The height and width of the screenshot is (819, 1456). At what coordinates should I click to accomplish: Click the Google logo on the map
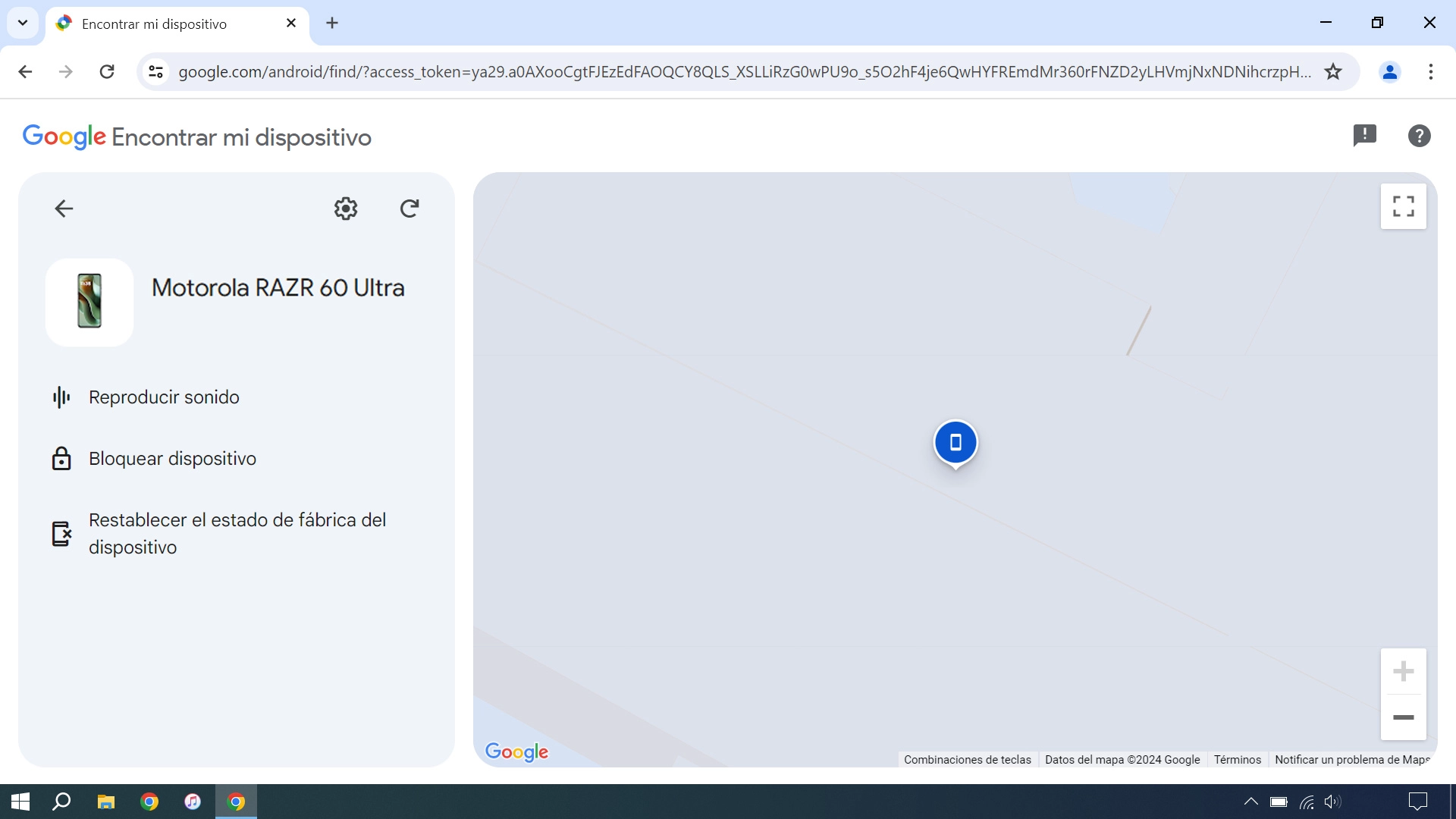516,752
